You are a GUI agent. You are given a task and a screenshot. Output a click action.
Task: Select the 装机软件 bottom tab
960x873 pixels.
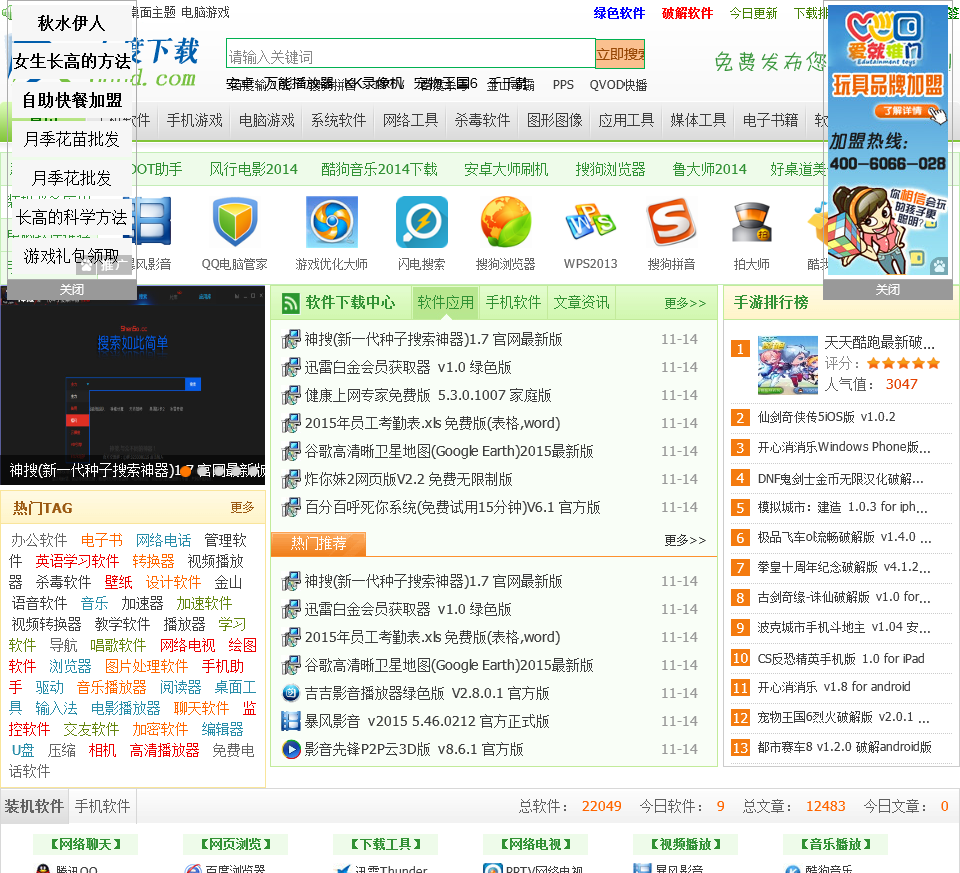pyautogui.click(x=34, y=806)
